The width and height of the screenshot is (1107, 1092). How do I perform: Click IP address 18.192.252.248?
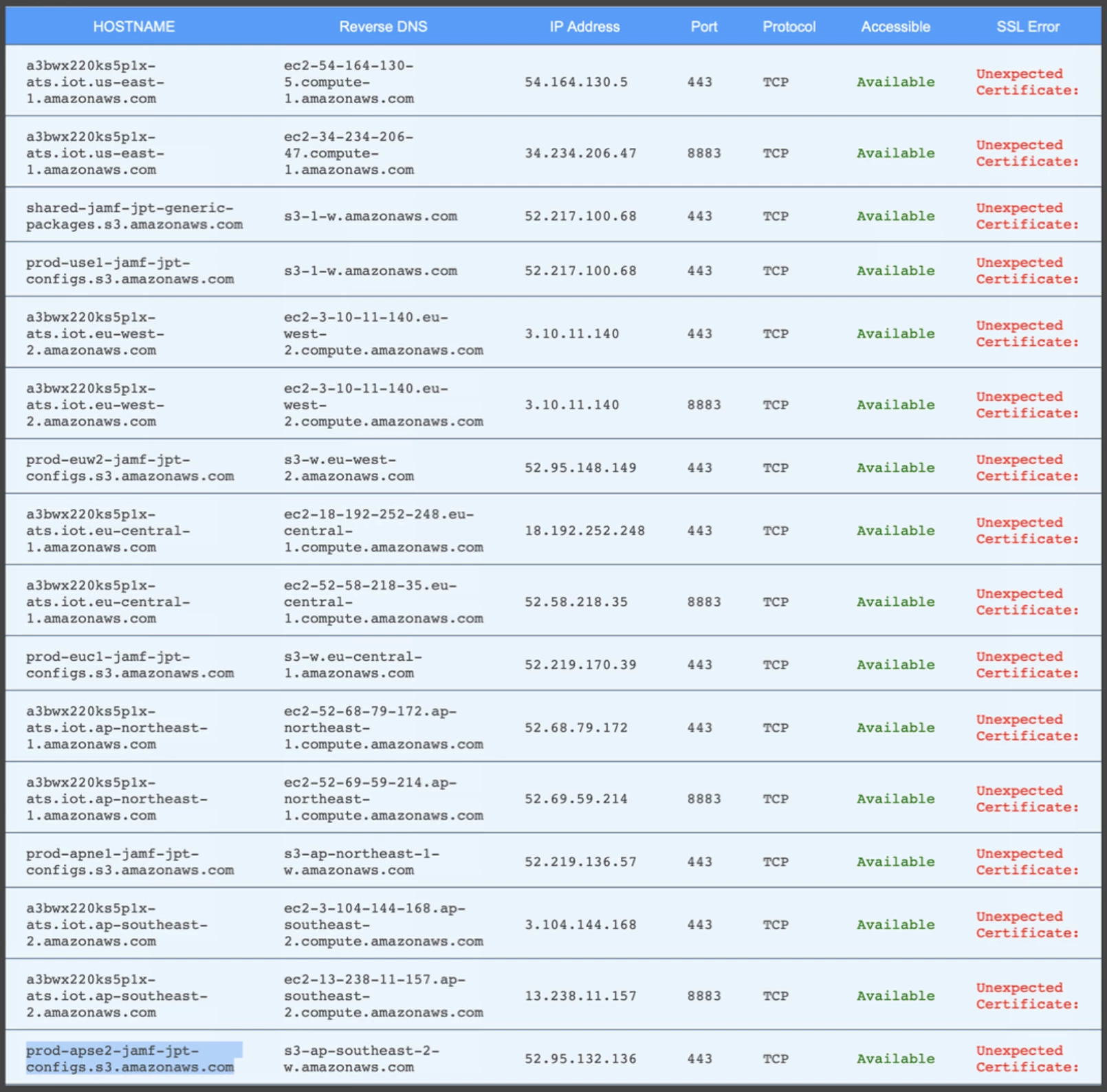tap(584, 531)
